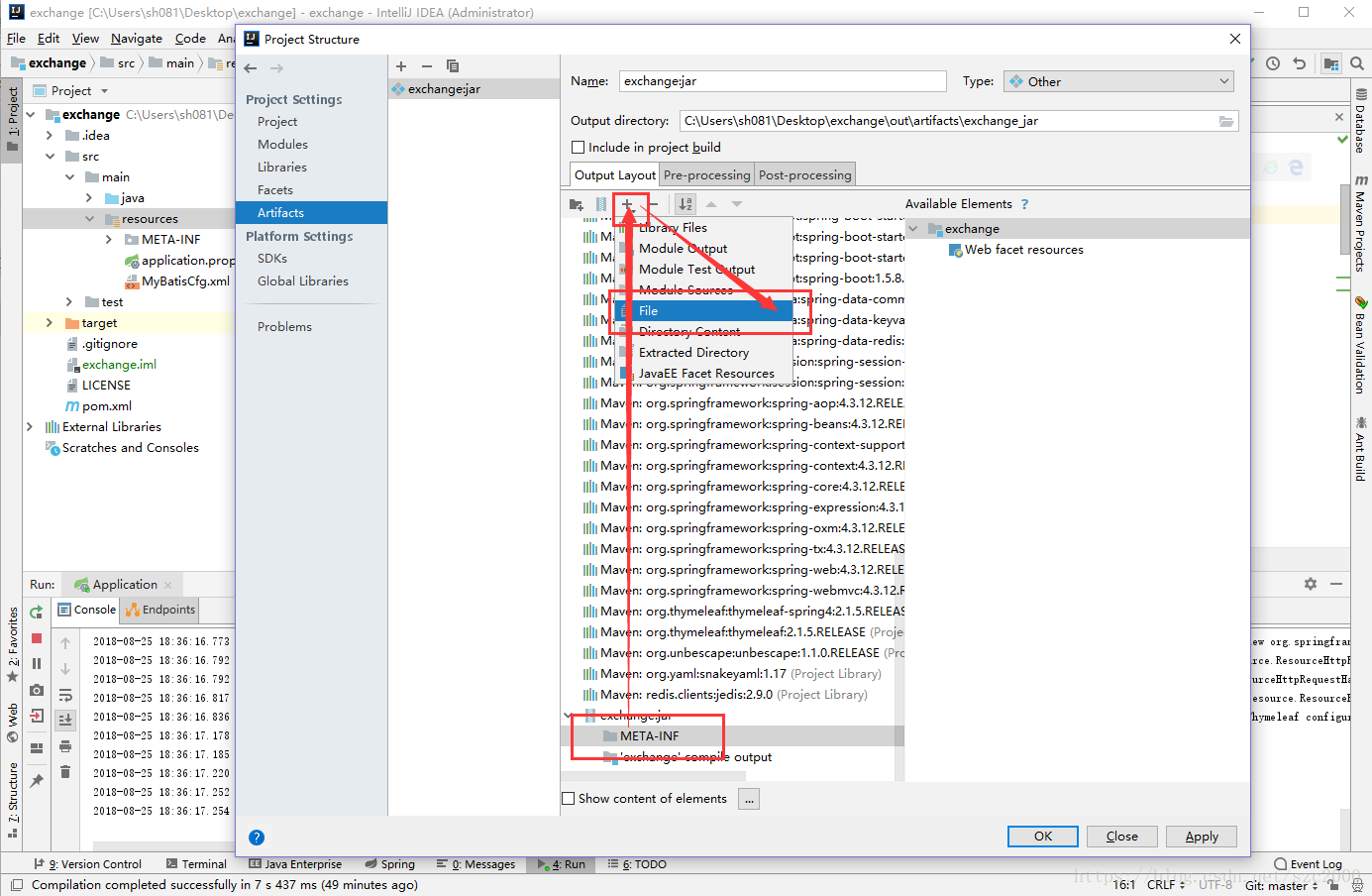Click the blue help question mark icon
This screenshot has height=896, width=1372.
[x=257, y=838]
